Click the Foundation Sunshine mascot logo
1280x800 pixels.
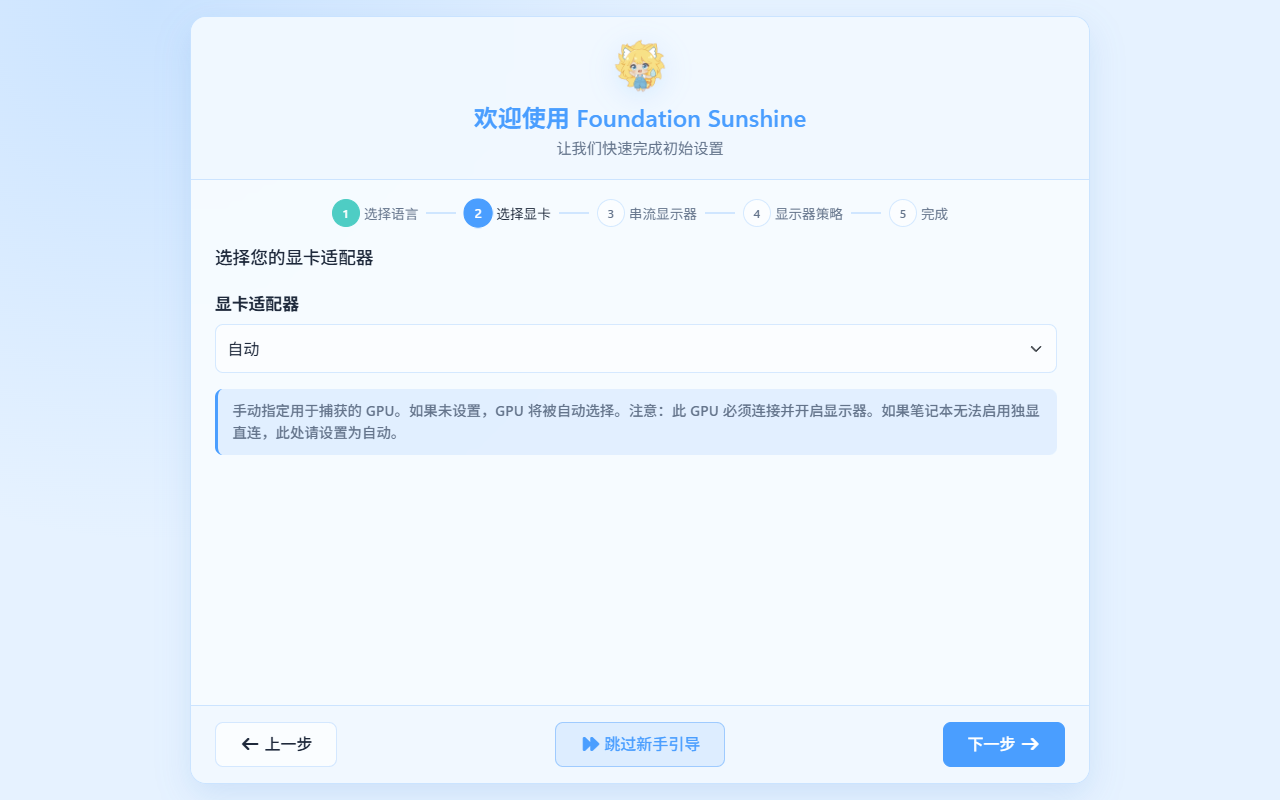640,66
